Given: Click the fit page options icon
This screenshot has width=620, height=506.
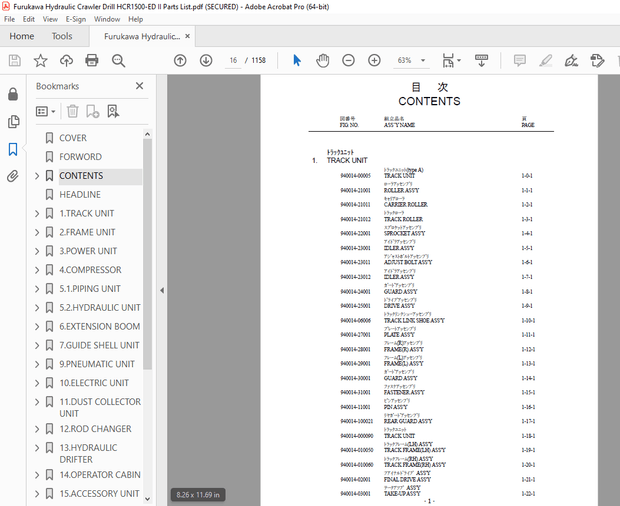Looking at the screenshot, I should point(448,60).
